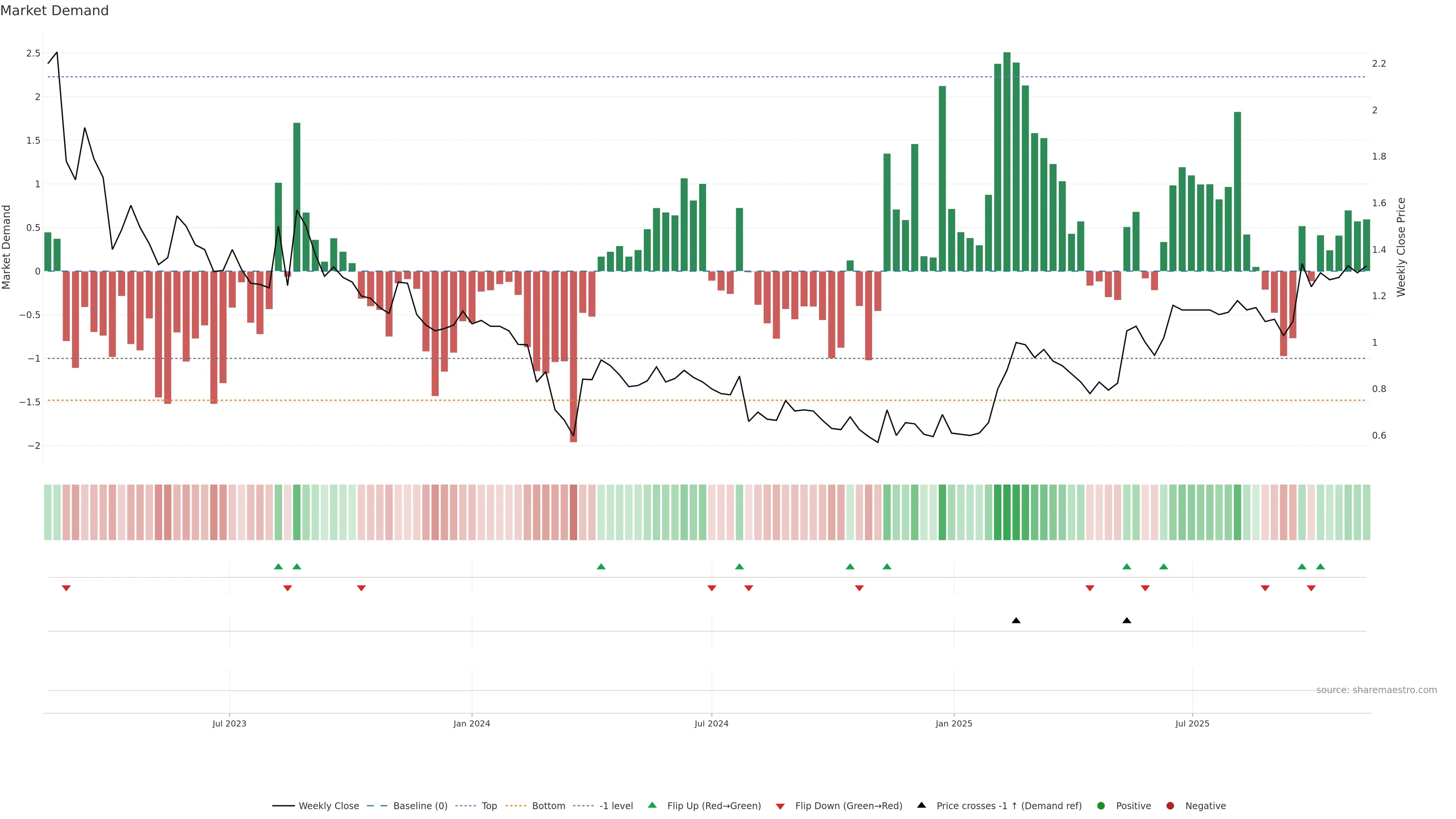The height and width of the screenshot is (819, 1456).
Task: Click Flip Down red triangle legend icon
Action: pyautogui.click(x=780, y=806)
